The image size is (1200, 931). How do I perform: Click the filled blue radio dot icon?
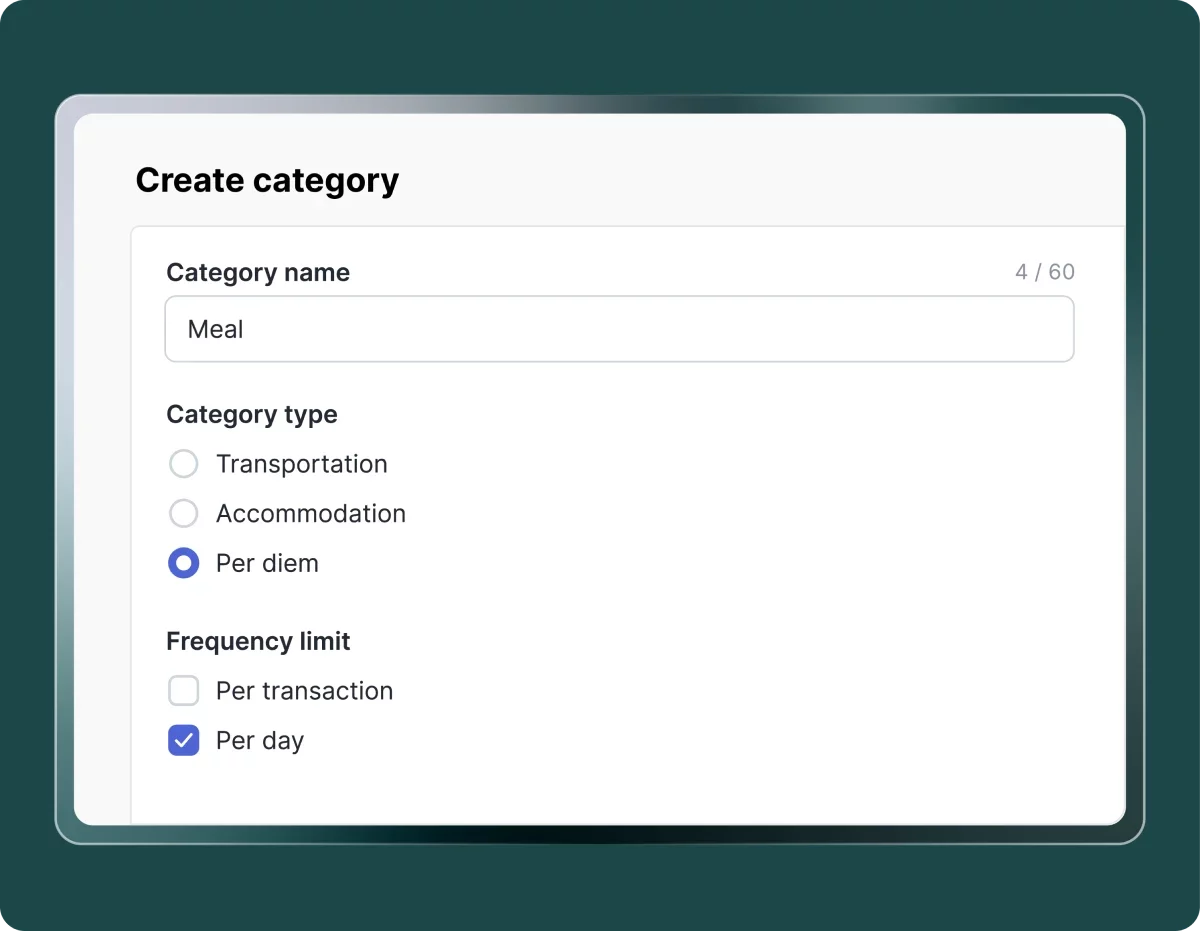[x=183, y=564]
